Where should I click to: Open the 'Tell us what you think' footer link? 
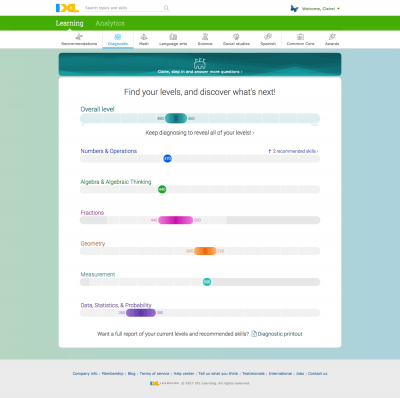218,374
